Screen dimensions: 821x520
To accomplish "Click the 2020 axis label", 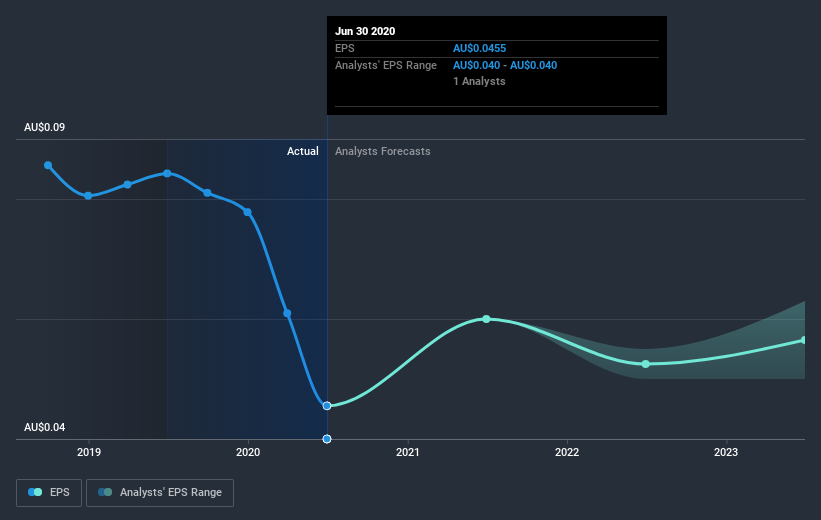I will (x=248, y=452).
